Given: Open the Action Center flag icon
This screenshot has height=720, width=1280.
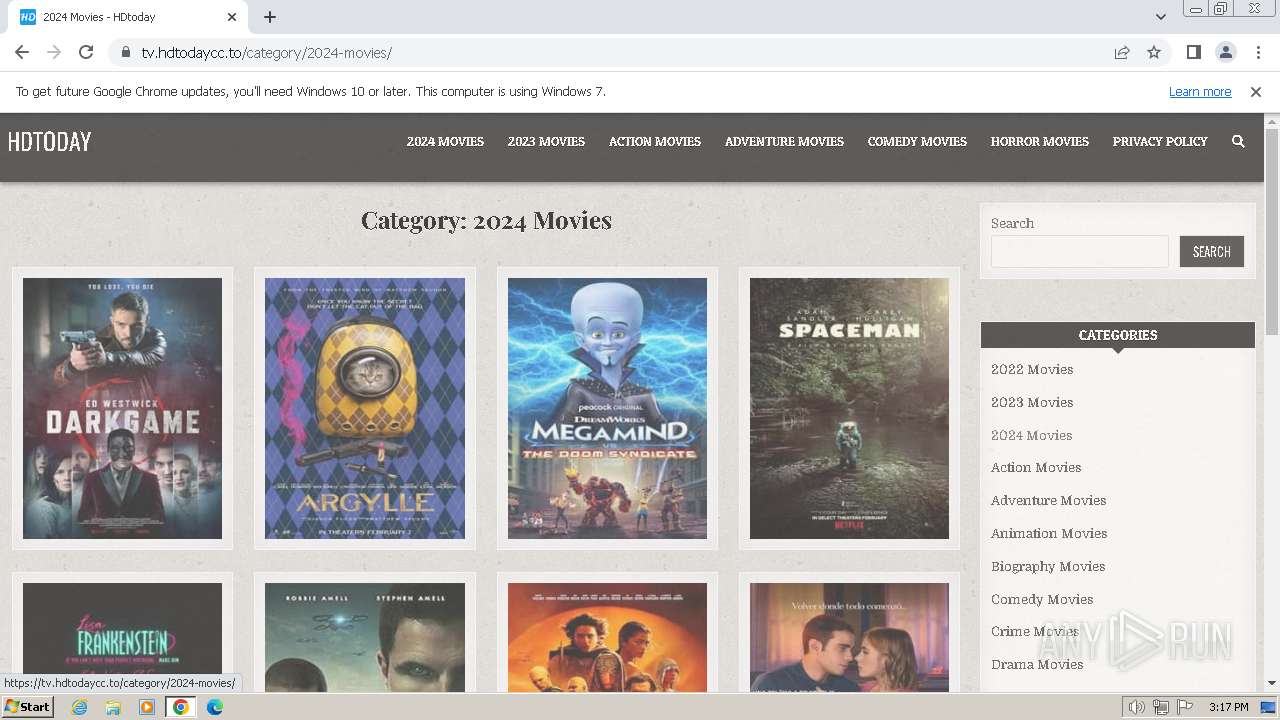Looking at the screenshot, I should [1185, 707].
